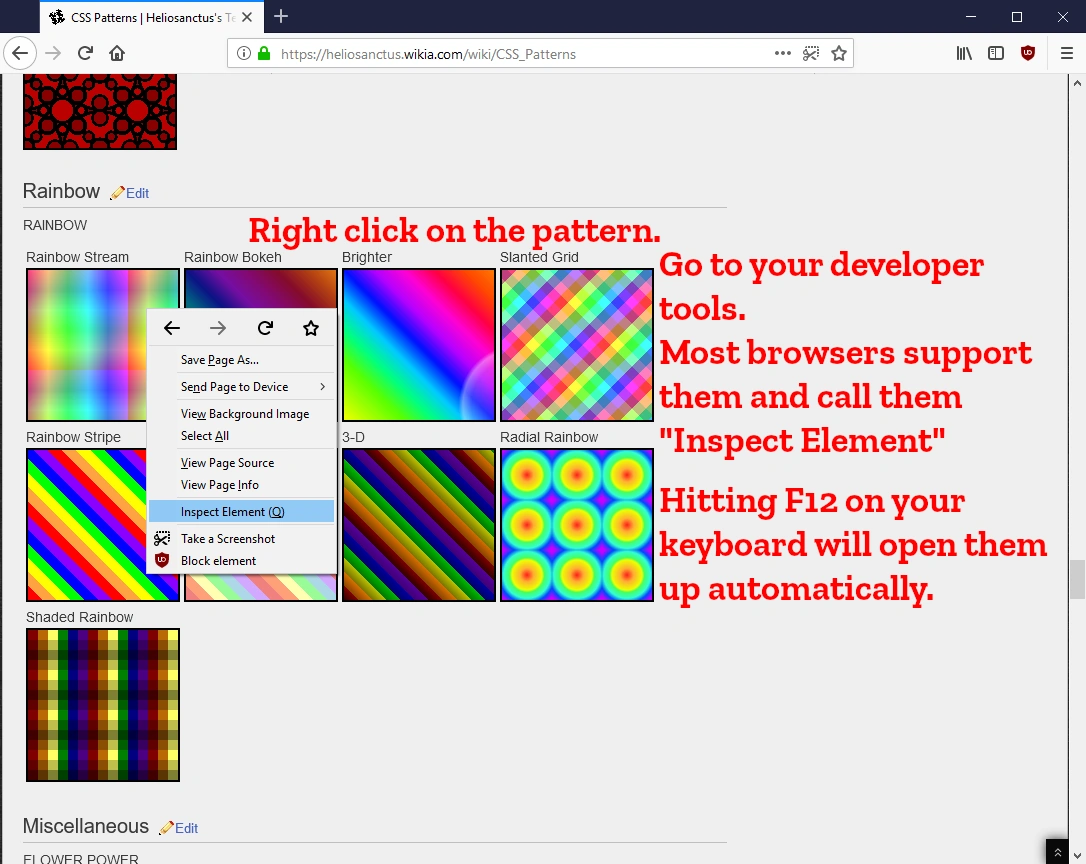Viewport: 1086px width, 864px height.
Task: Click the context menu bookmark star
Action: click(x=311, y=328)
